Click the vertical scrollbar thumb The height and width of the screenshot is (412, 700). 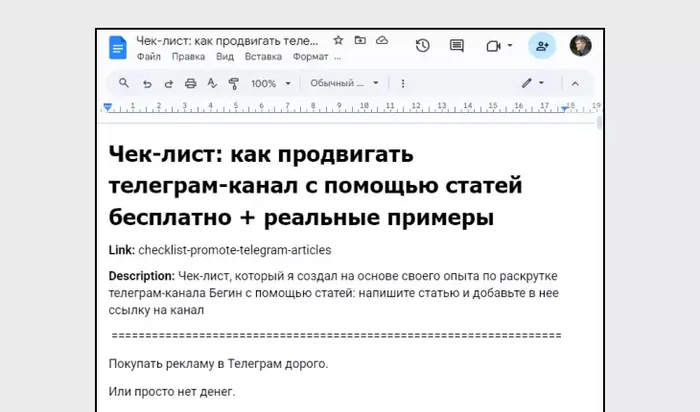point(599,122)
